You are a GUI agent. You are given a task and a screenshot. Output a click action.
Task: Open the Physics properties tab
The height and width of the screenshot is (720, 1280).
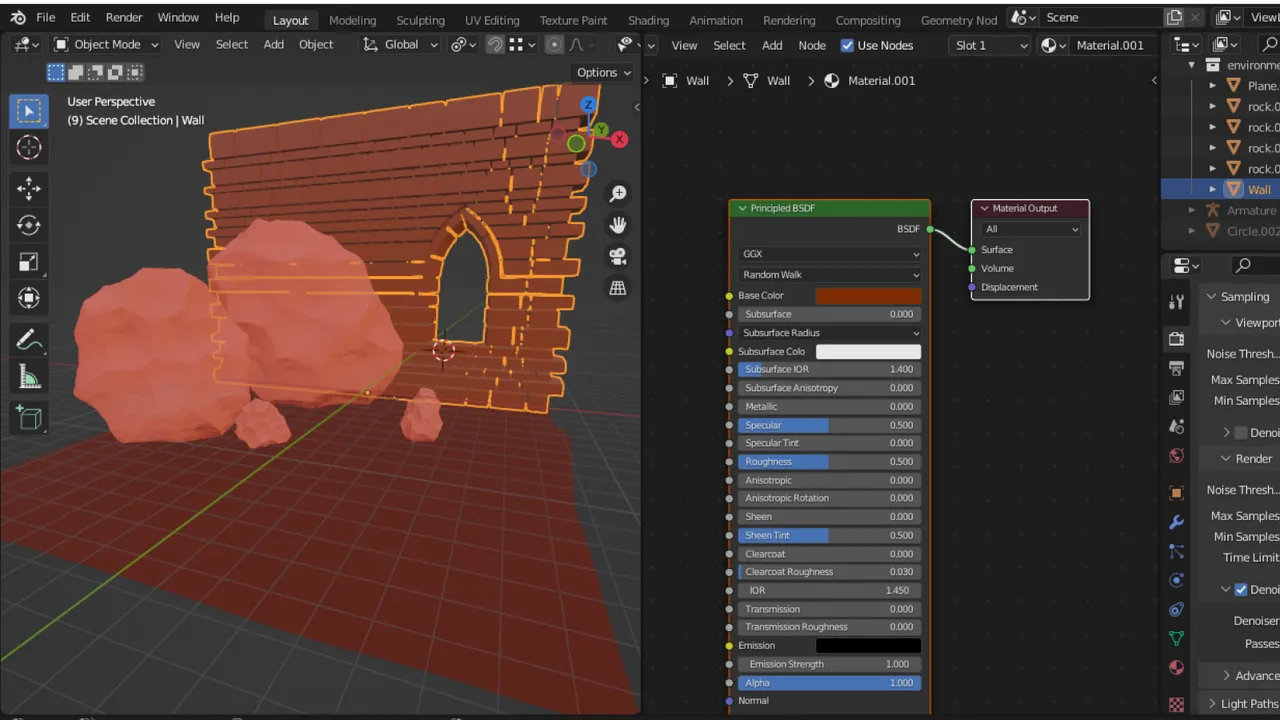pos(1176,580)
